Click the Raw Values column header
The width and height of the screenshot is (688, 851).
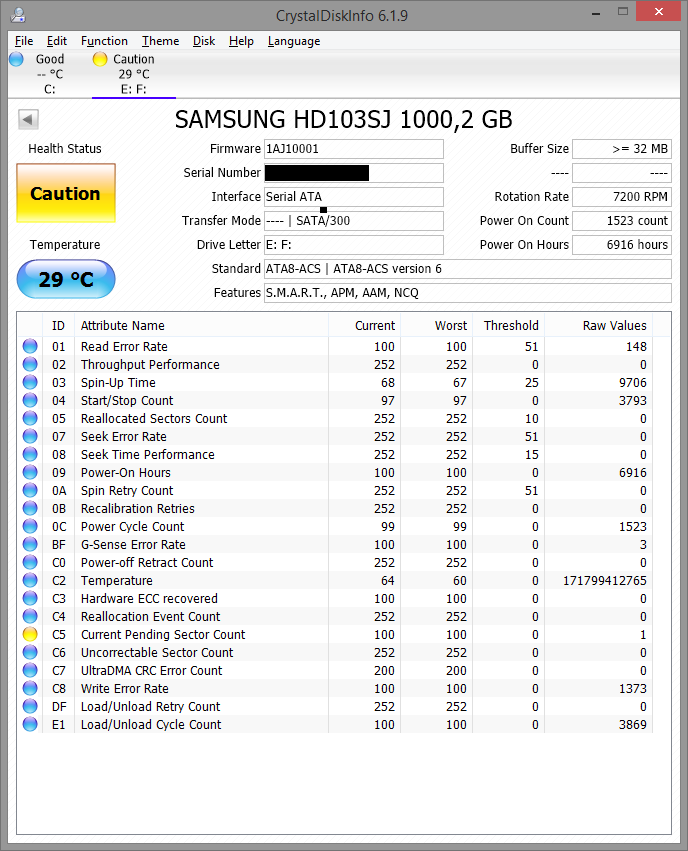coord(598,326)
